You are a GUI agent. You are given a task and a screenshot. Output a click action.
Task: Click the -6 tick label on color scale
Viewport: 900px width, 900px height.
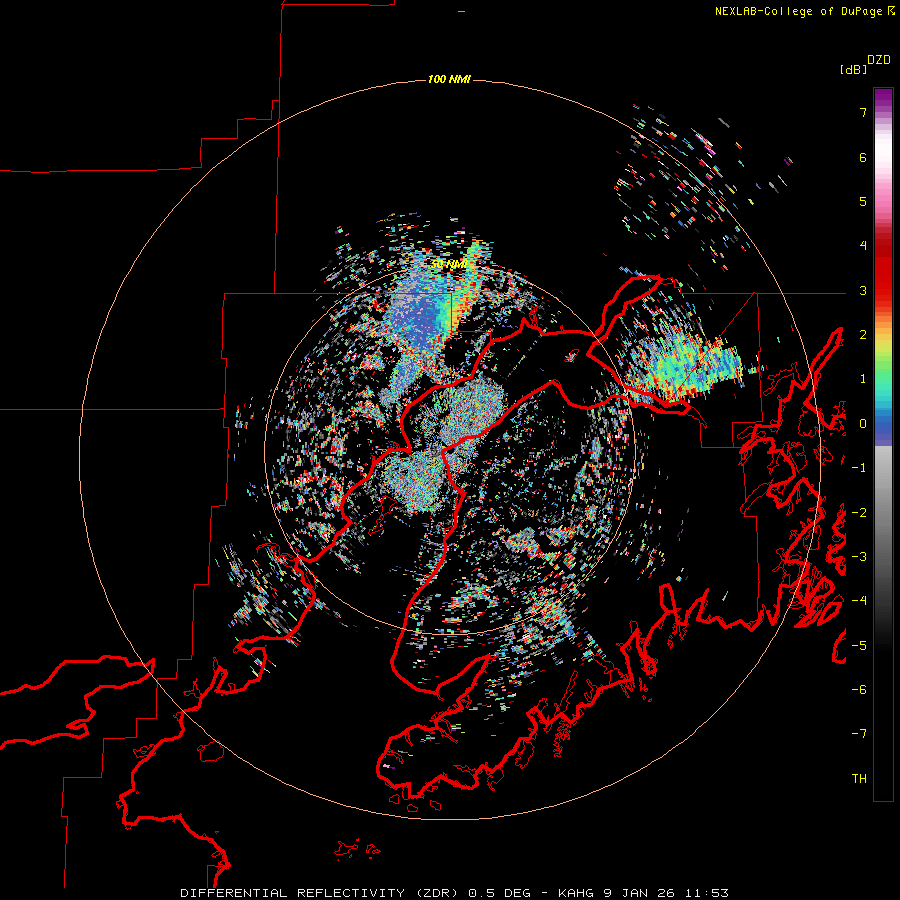pyautogui.click(x=859, y=690)
